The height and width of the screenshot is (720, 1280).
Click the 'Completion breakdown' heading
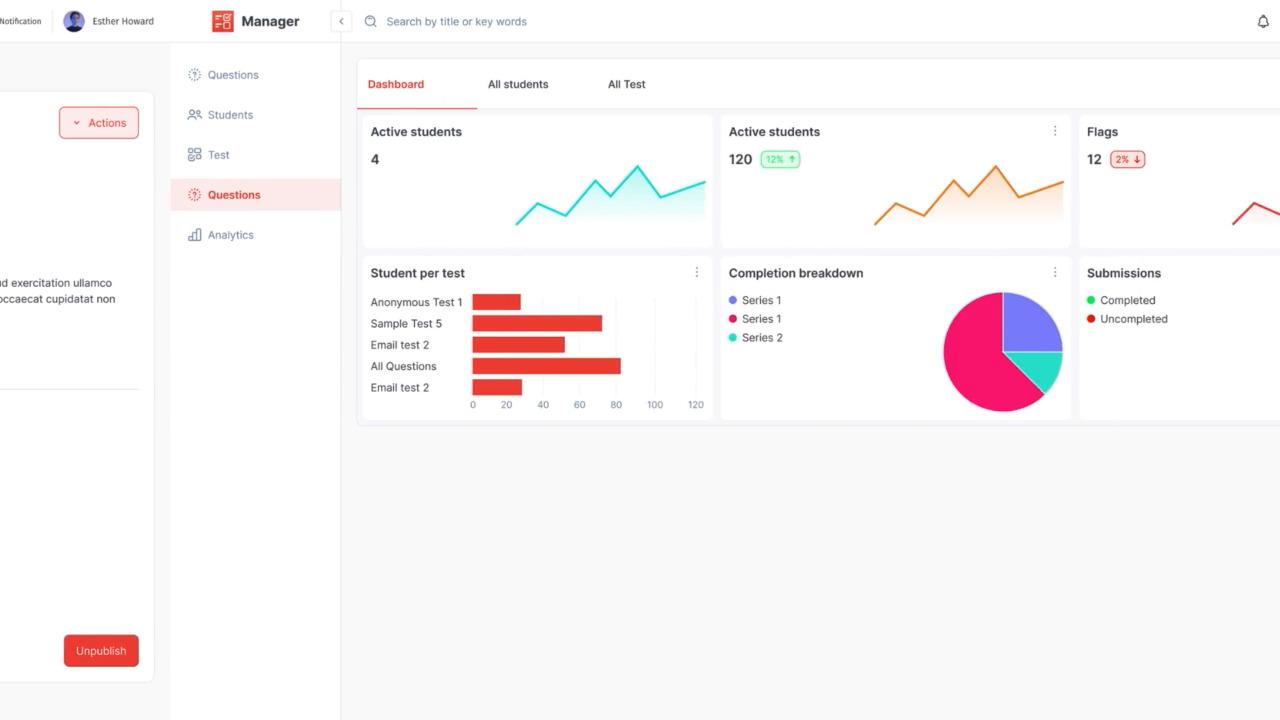(796, 273)
